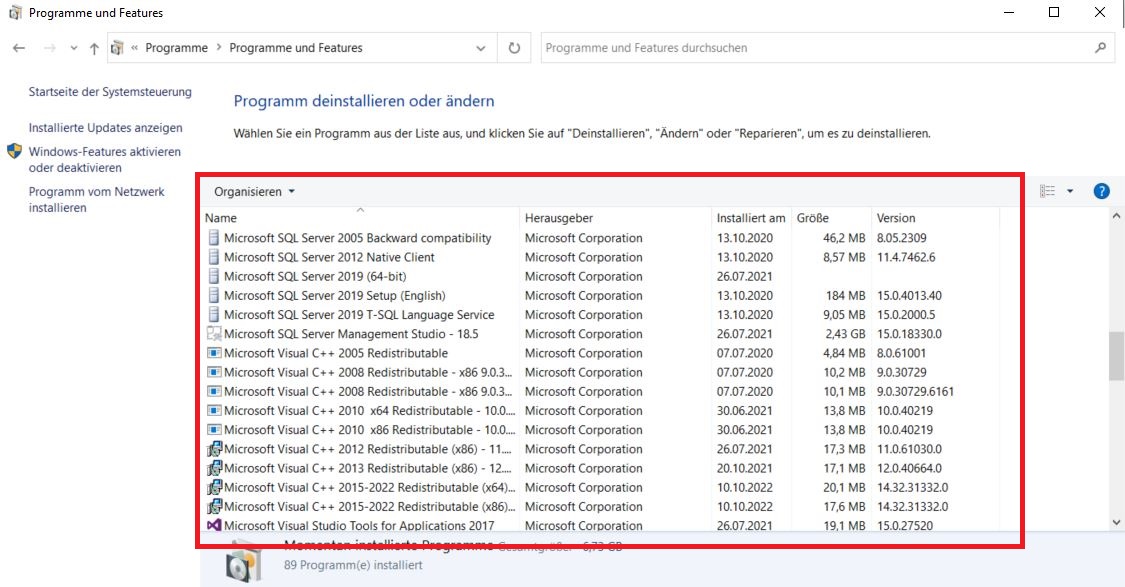Click the search magnifier icon
The image size is (1125, 587).
click(x=1100, y=48)
